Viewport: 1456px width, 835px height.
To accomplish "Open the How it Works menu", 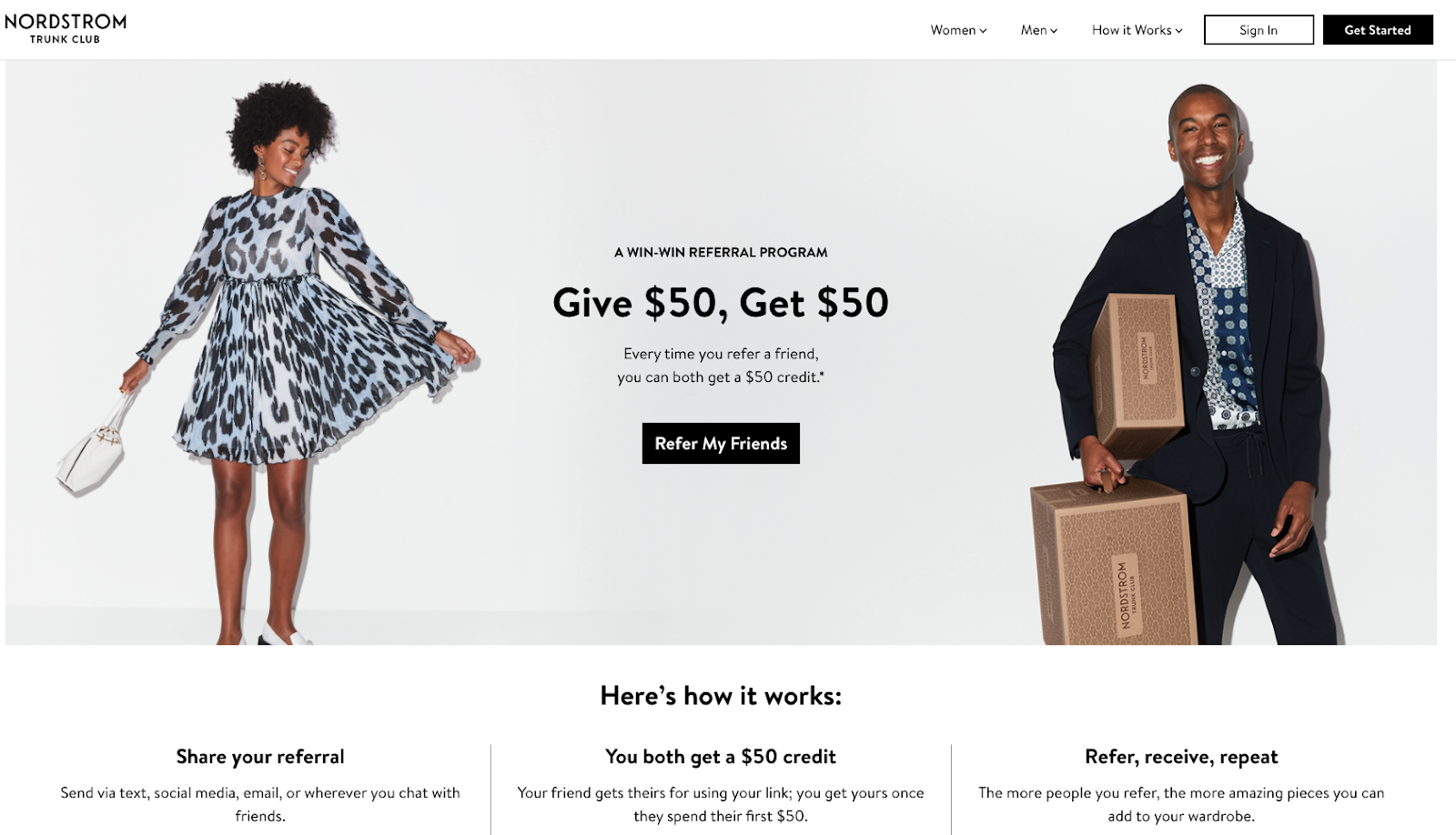I will click(1137, 30).
